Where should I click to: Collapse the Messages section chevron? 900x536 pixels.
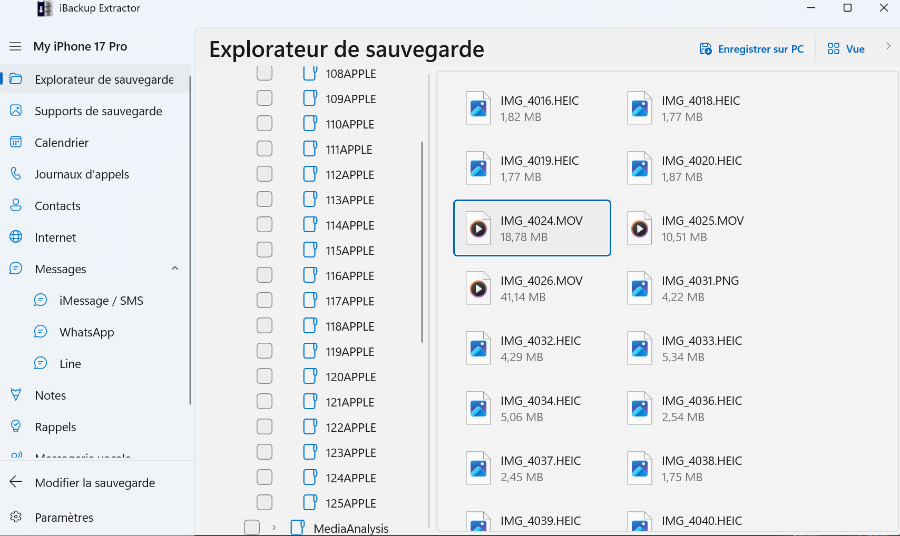pos(175,269)
